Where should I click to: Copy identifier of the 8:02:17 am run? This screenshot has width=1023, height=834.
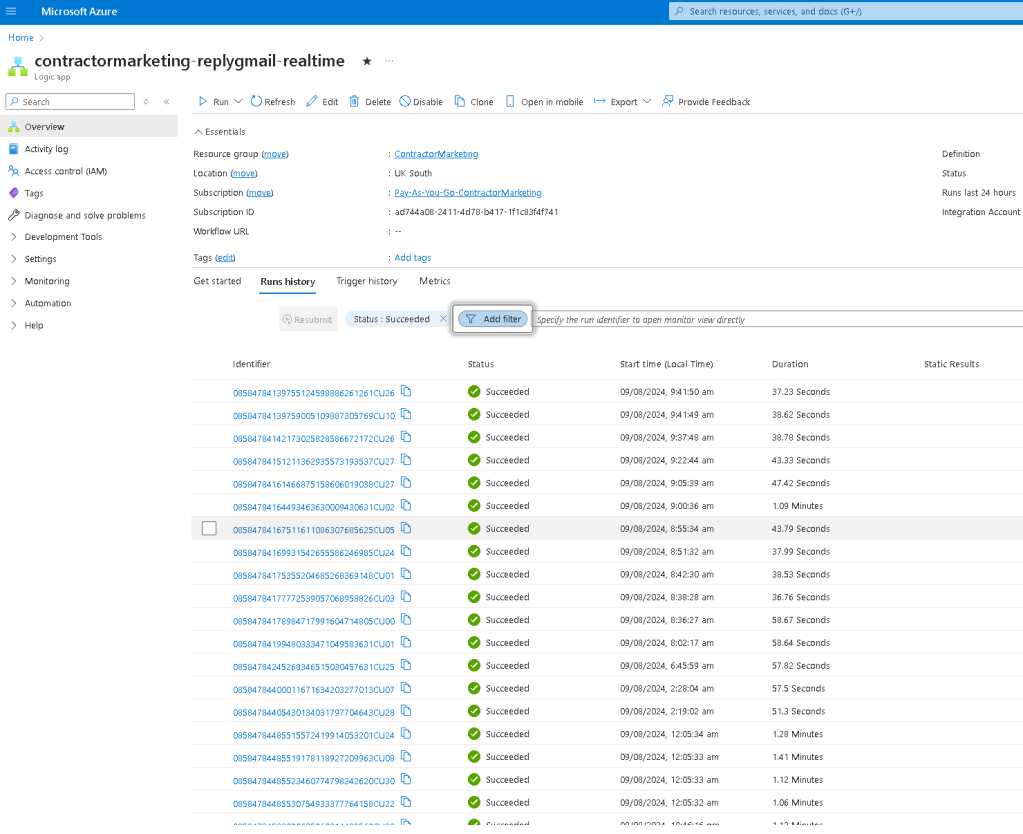(x=406, y=643)
